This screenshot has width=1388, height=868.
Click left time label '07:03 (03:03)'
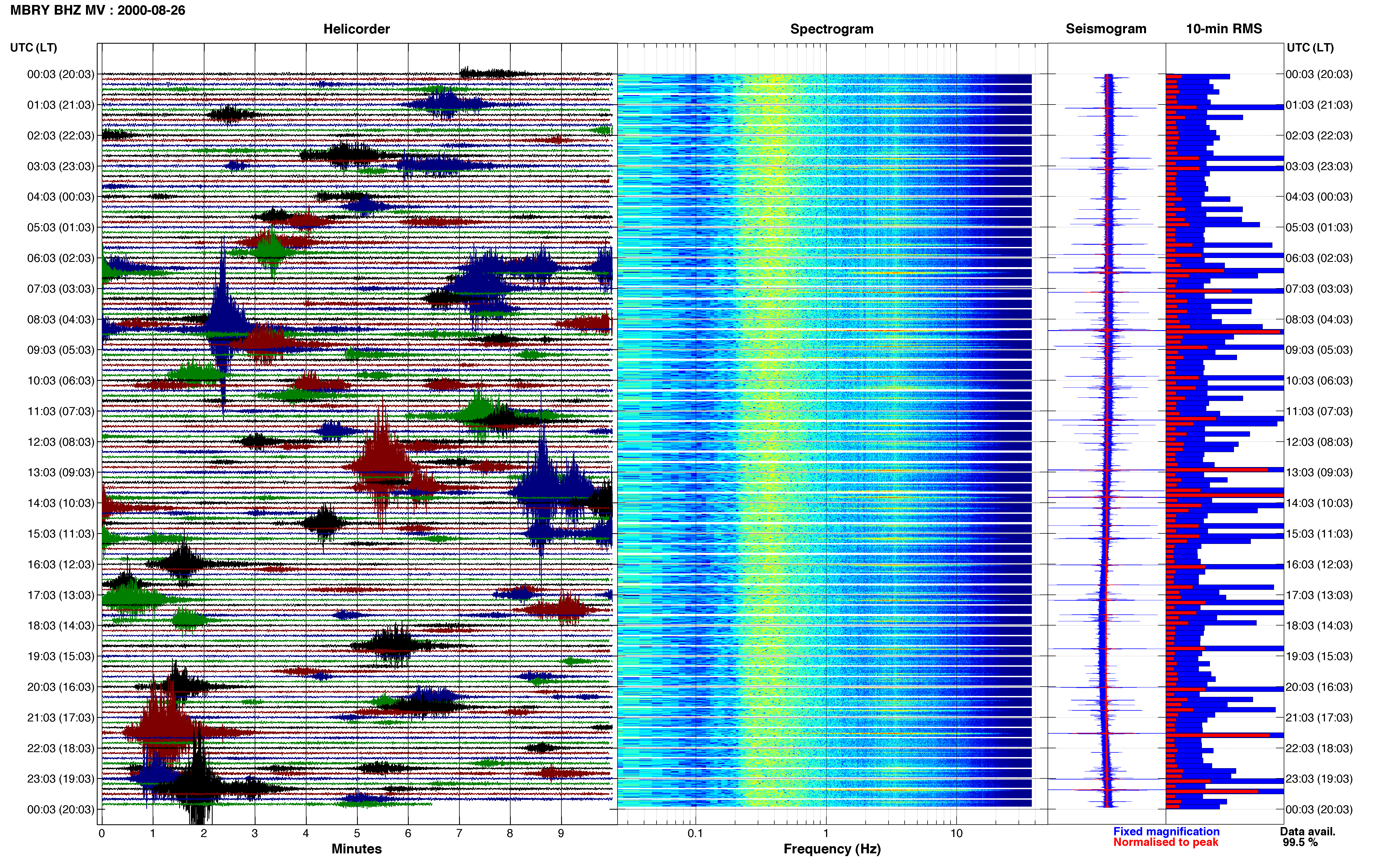[60, 289]
